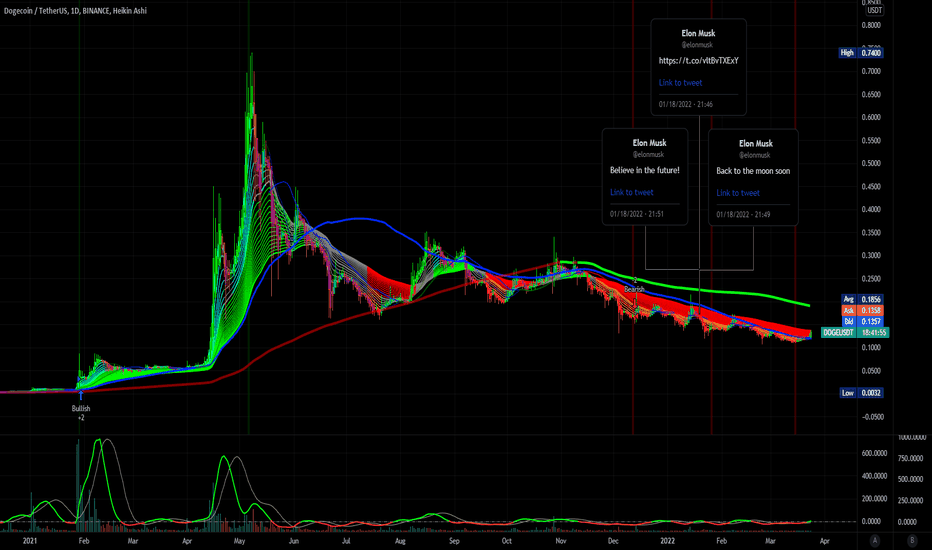
Task: Click the orange Ask 0.1358 price label
Action: (x=862, y=310)
